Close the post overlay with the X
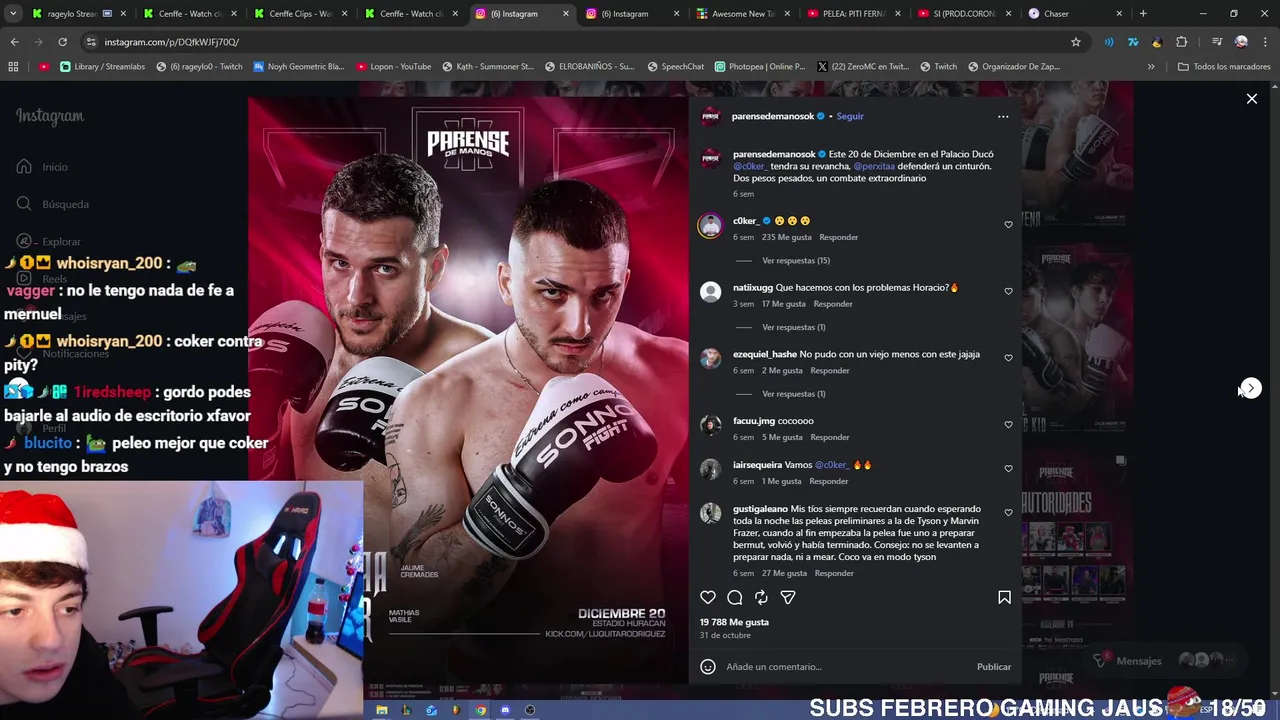Viewport: 1280px width, 720px height. pyautogui.click(x=1251, y=99)
